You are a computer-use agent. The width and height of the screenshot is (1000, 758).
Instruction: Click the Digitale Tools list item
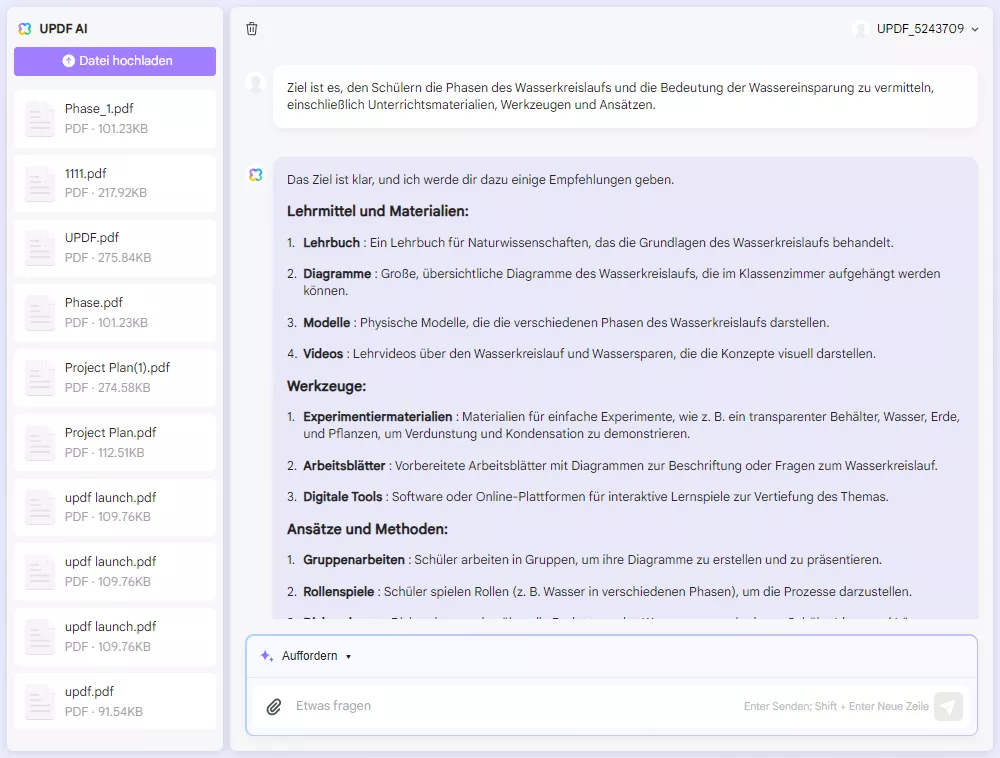pos(587,497)
